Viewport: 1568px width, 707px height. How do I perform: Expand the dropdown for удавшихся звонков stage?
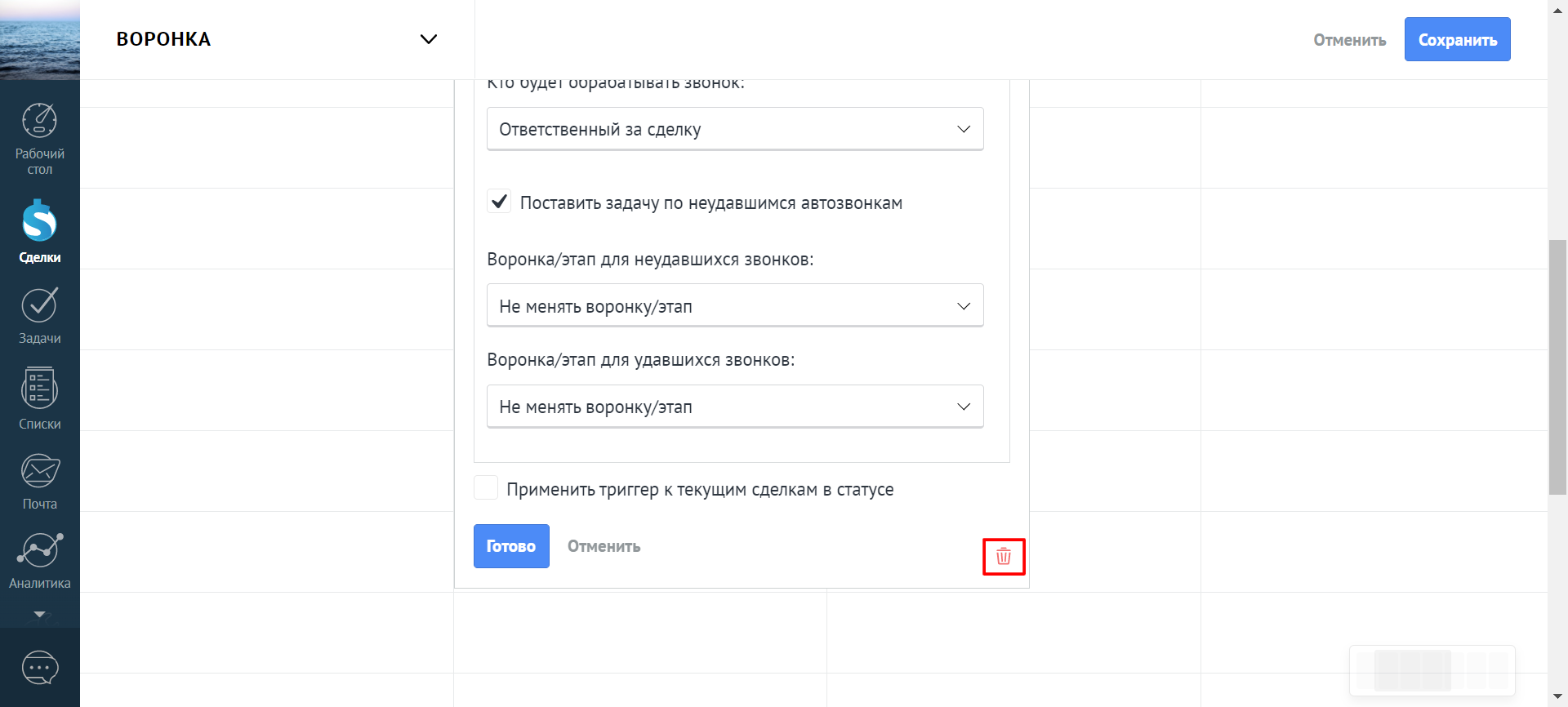pyautogui.click(x=734, y=407)
